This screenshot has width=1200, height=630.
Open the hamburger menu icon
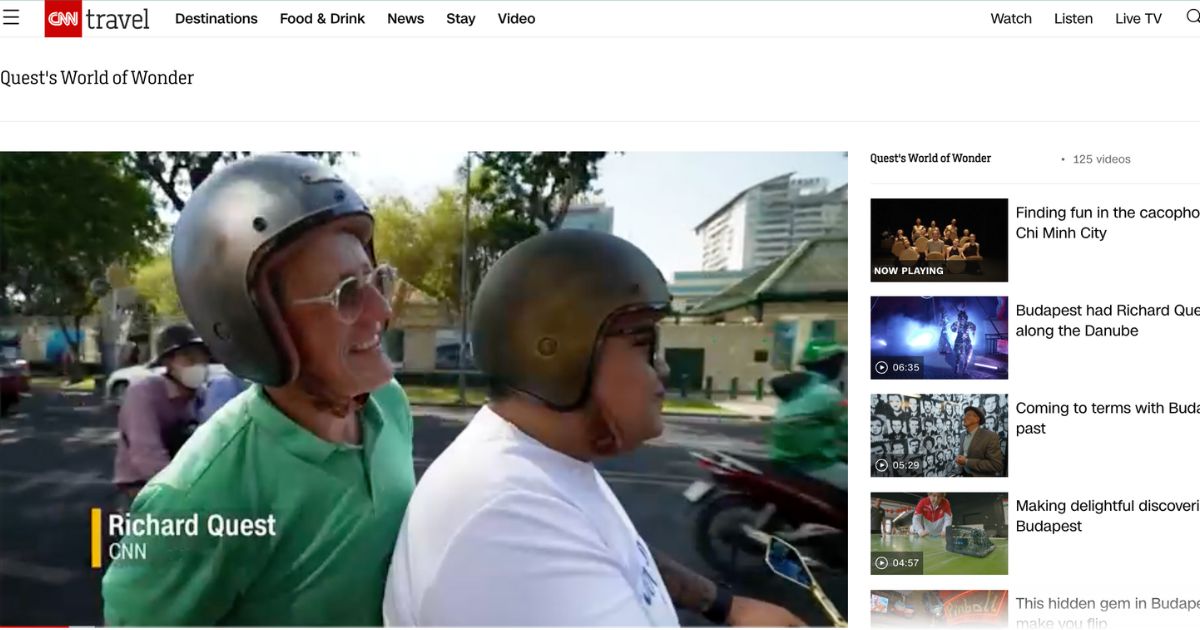click(x=11, y=18)
